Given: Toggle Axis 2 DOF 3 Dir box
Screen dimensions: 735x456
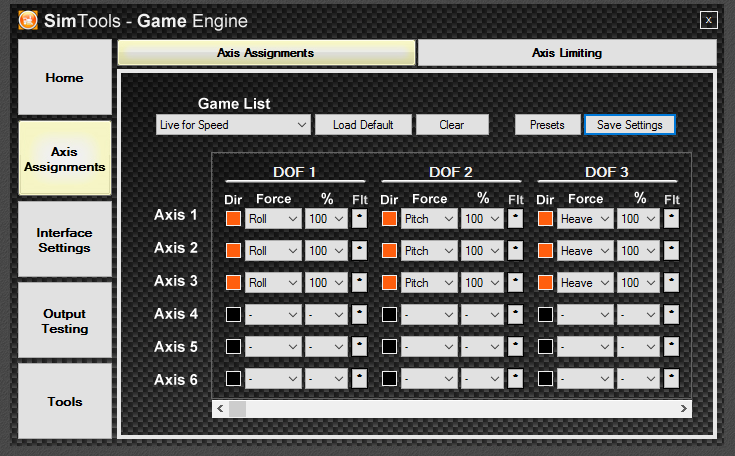Looking at the screenshot, I should pyautogui.click(x=545, y=250).
